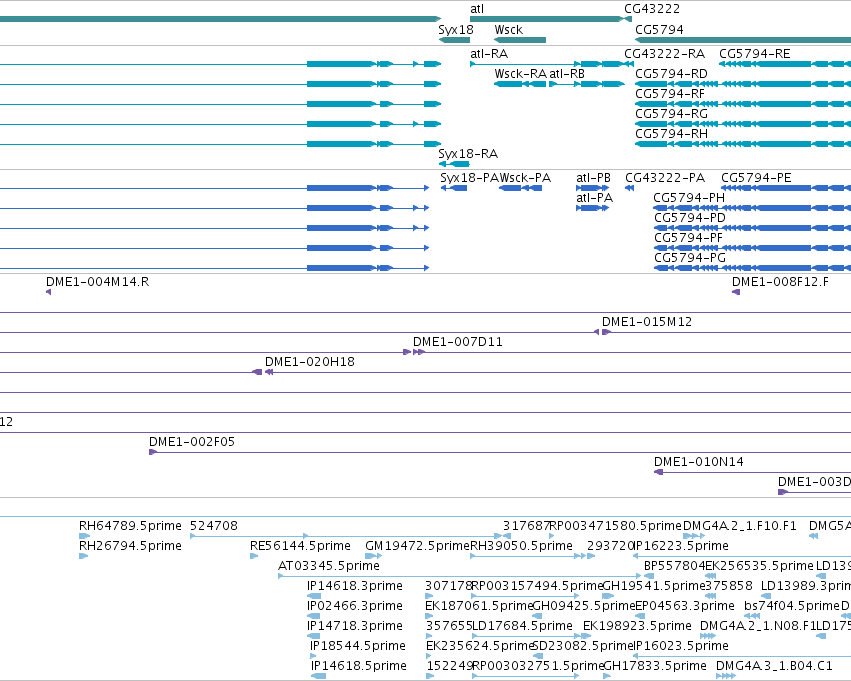
Task: Select atl-PA coding sequence
Action: coord(592,208)
